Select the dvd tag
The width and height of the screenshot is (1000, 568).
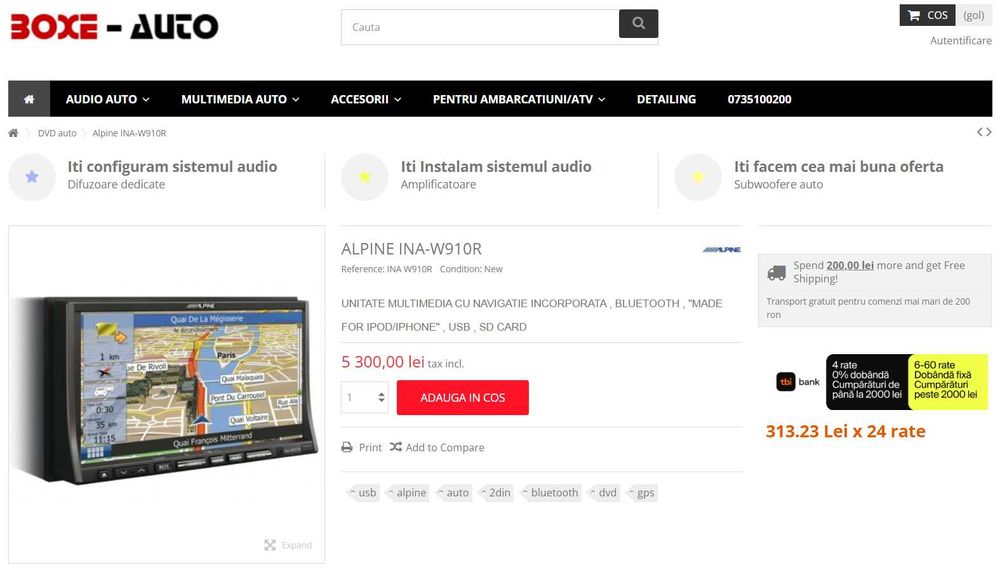604,492
